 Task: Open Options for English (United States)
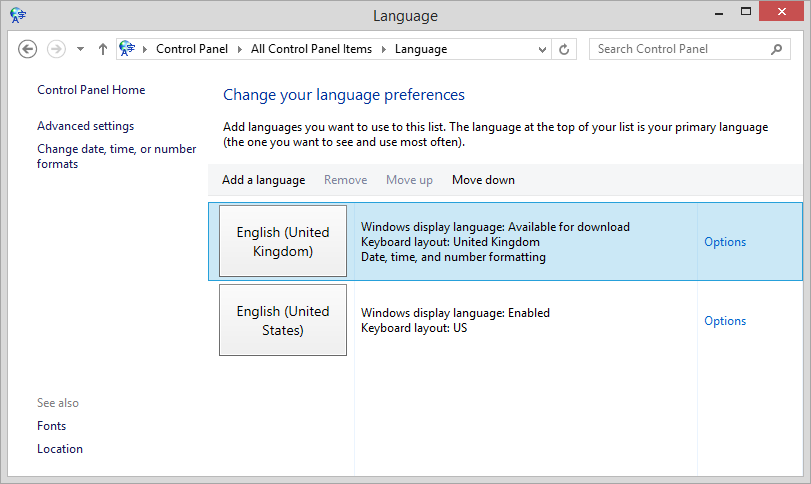click(x=725, y=321)
